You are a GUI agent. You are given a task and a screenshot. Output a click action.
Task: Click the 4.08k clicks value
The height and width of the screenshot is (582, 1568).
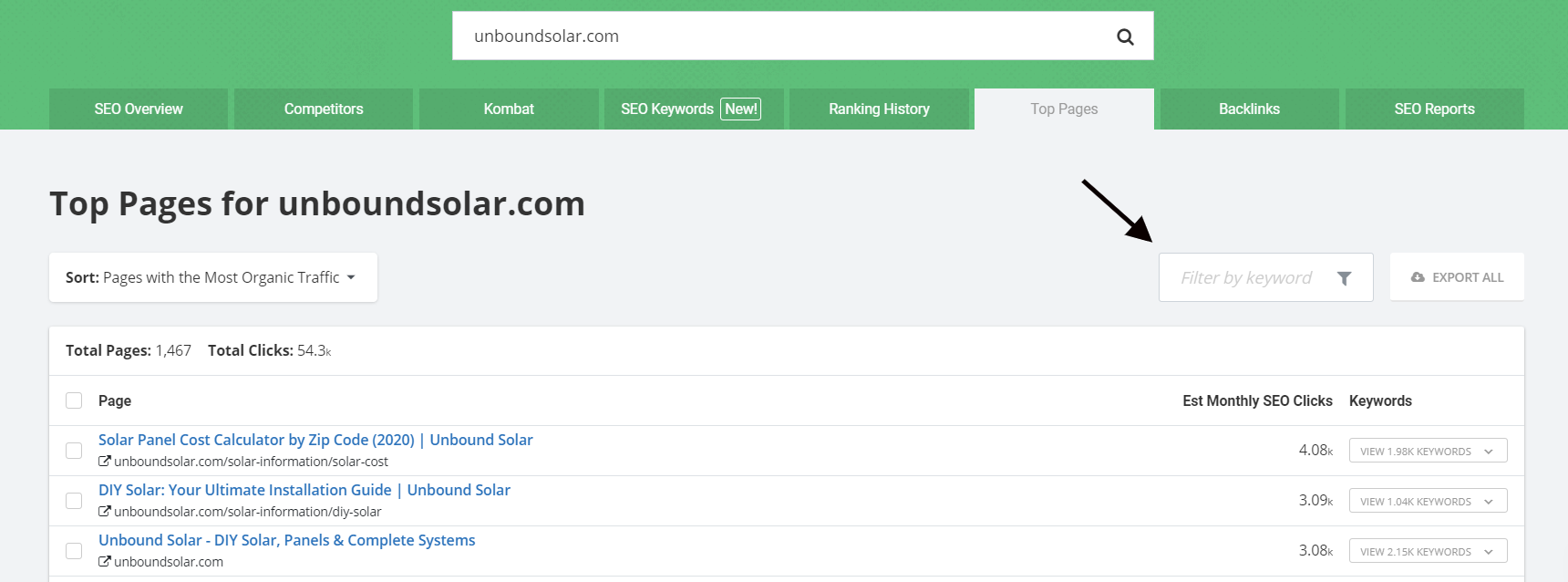(1315, 450)
